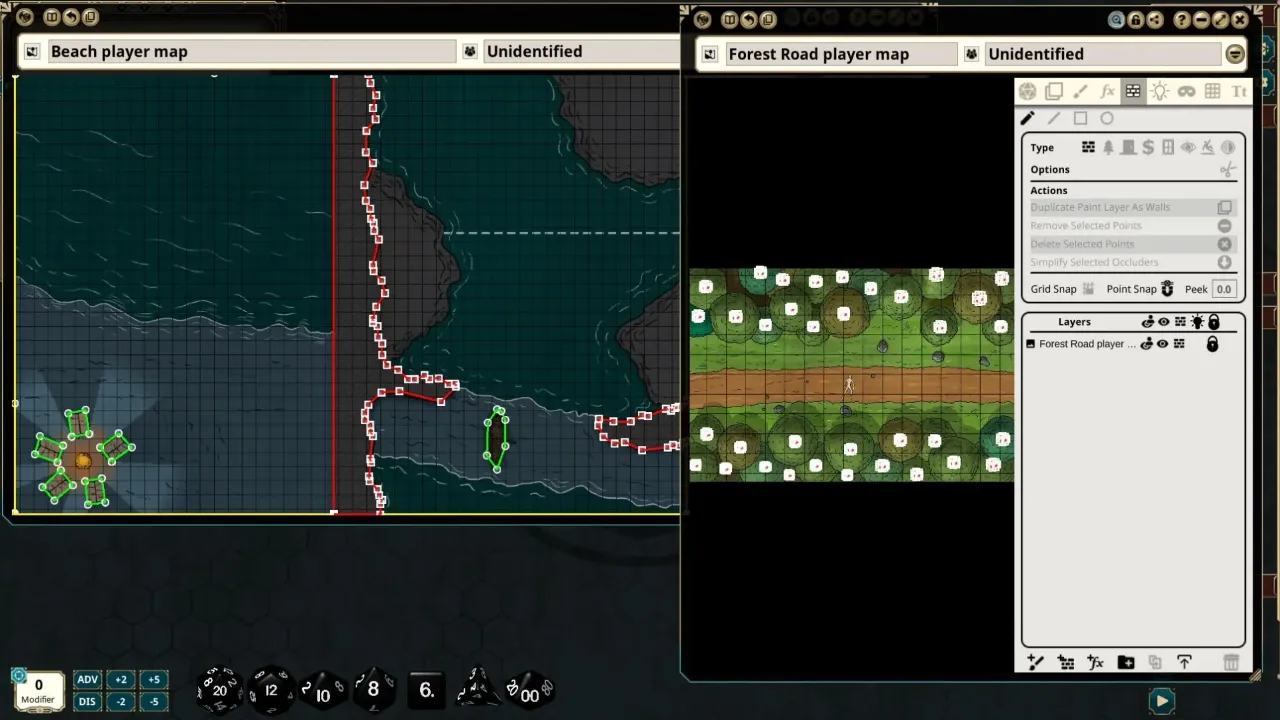1280x720 pixels.
Task: Toggle walls on Forest Road player layer
Action: click(1180, 344)
